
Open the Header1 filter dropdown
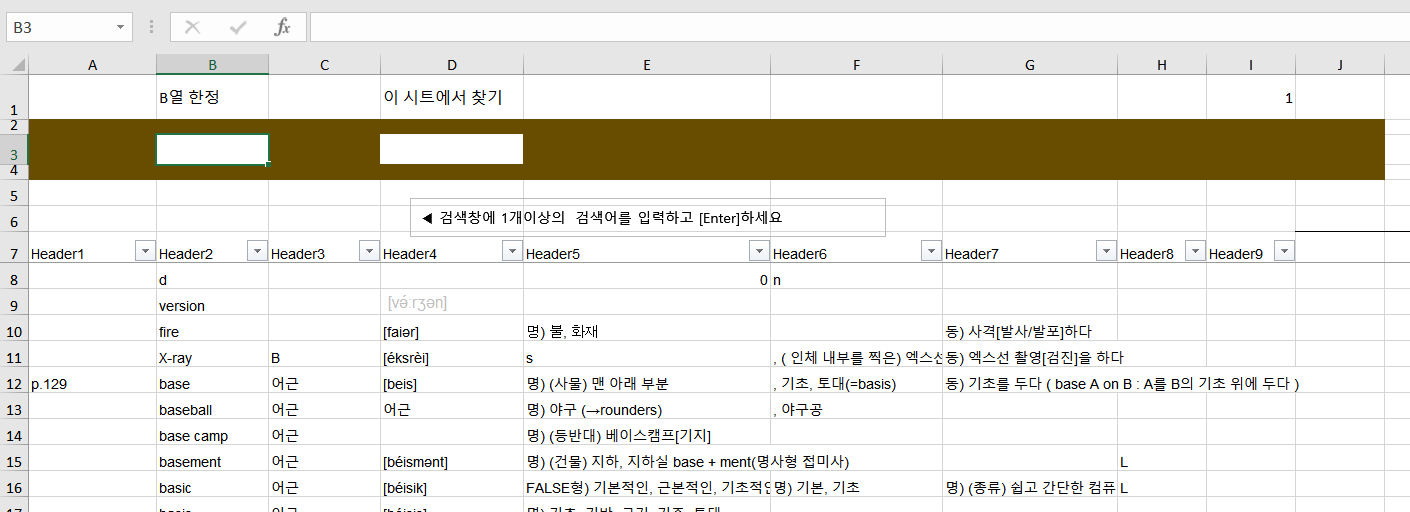[145, 251]
